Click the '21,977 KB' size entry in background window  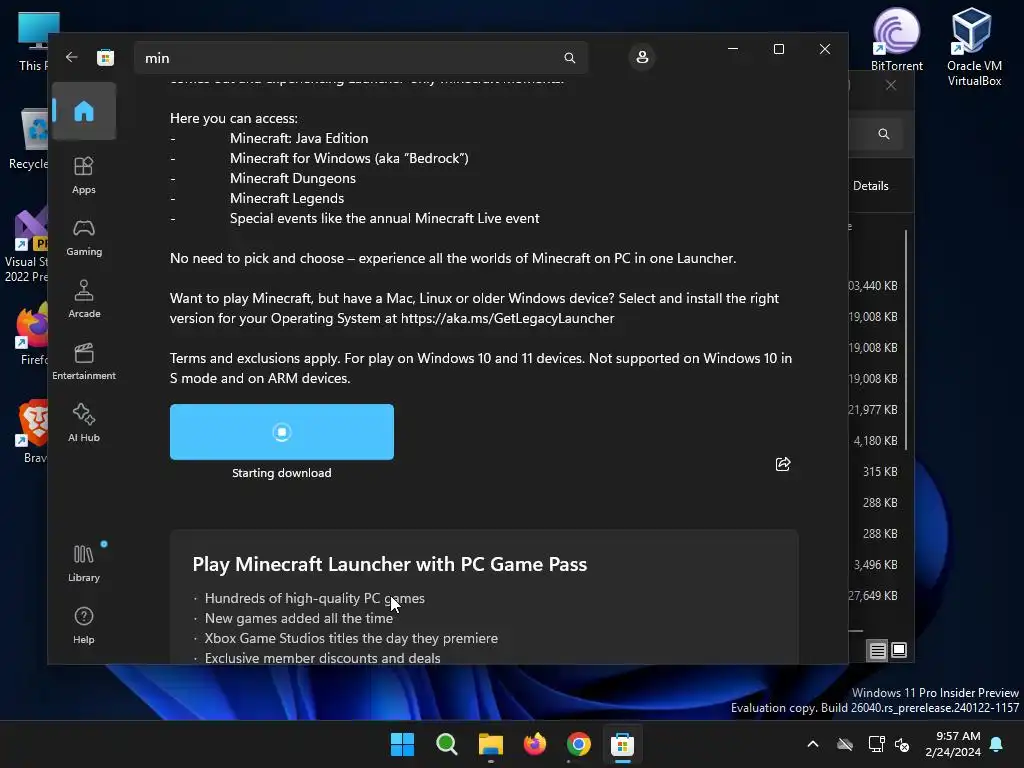873,410
